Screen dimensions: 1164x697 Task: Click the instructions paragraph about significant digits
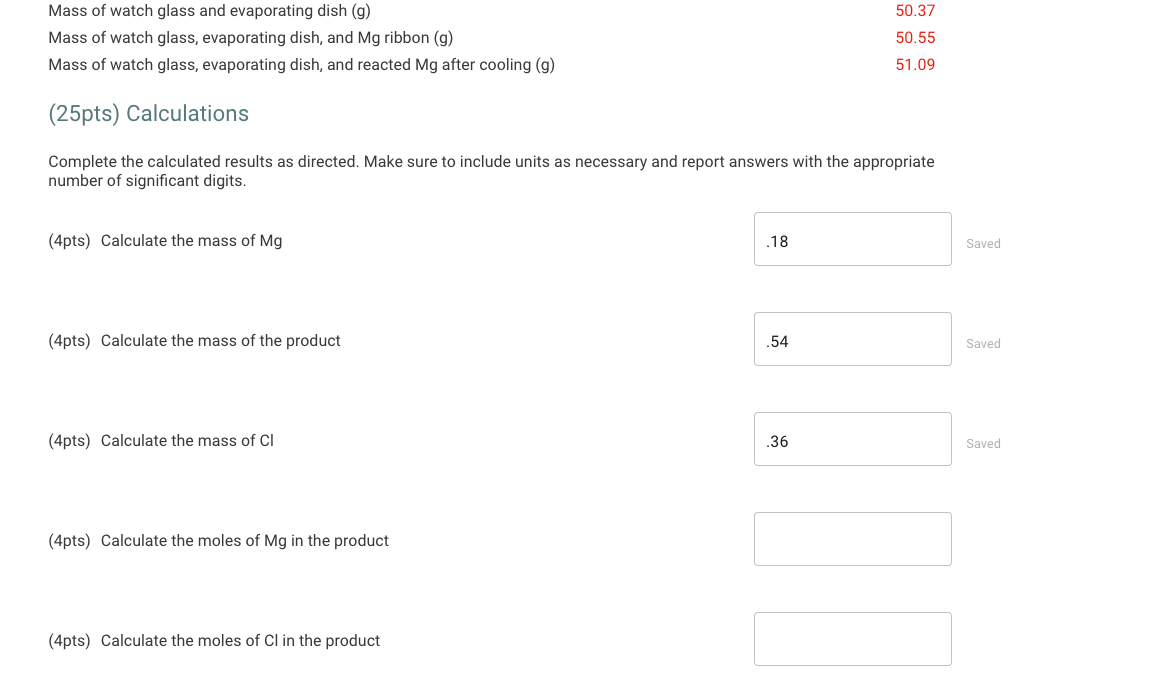490,170
